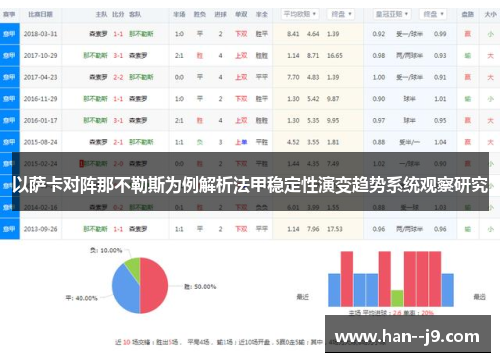Click the pie label 胜: 50.00%
Image resolution: width=500 pixels, height=362 pixels.
point(200,287)
